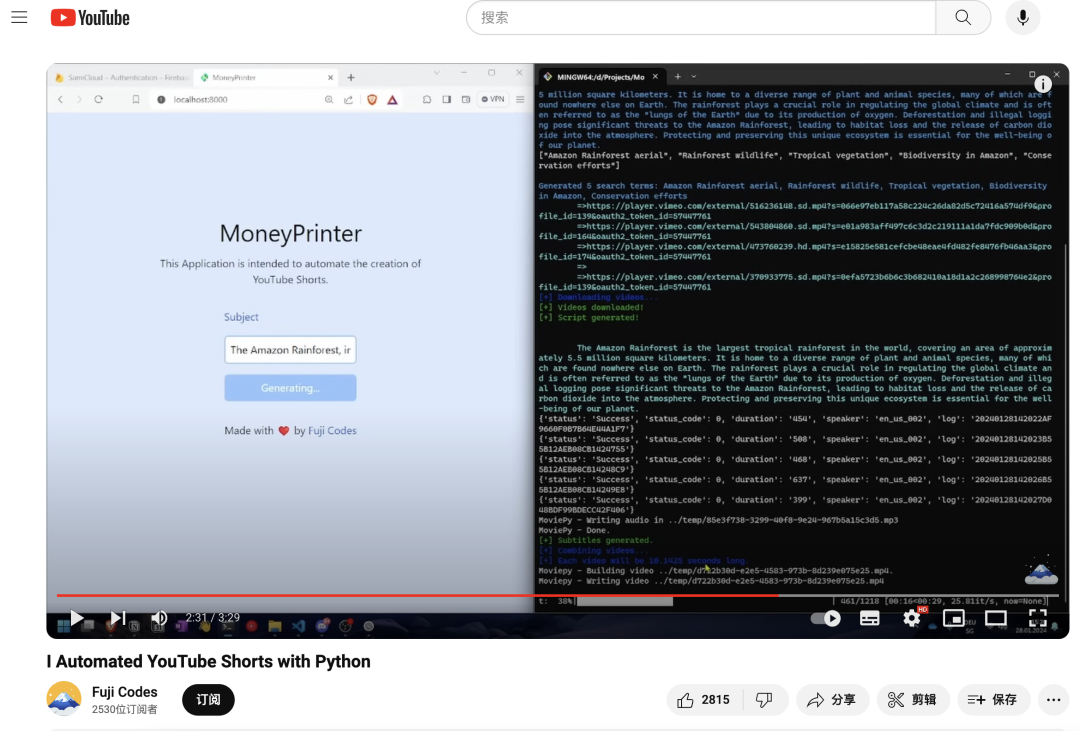Dislike the video with thumbs down
The height and width of the screenshot is (731, 1080).
(x=764, y=700)
